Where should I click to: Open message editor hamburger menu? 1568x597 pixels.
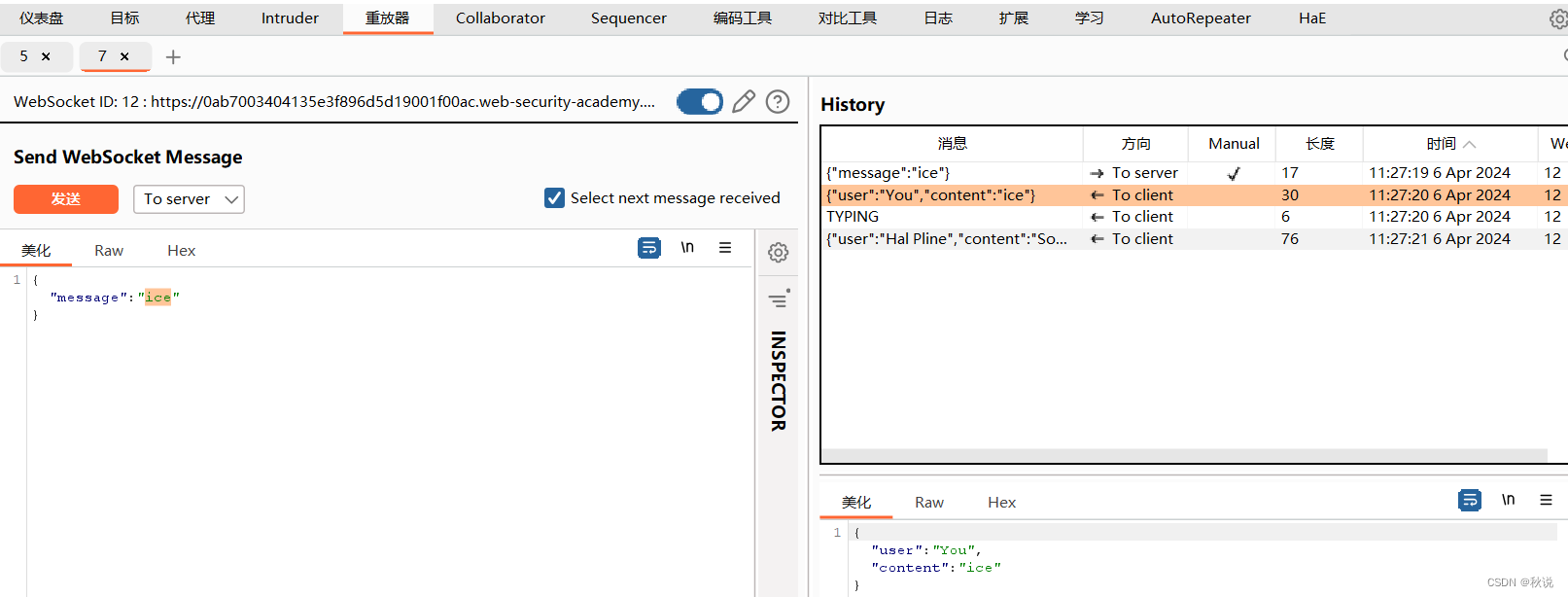point(725,248)
